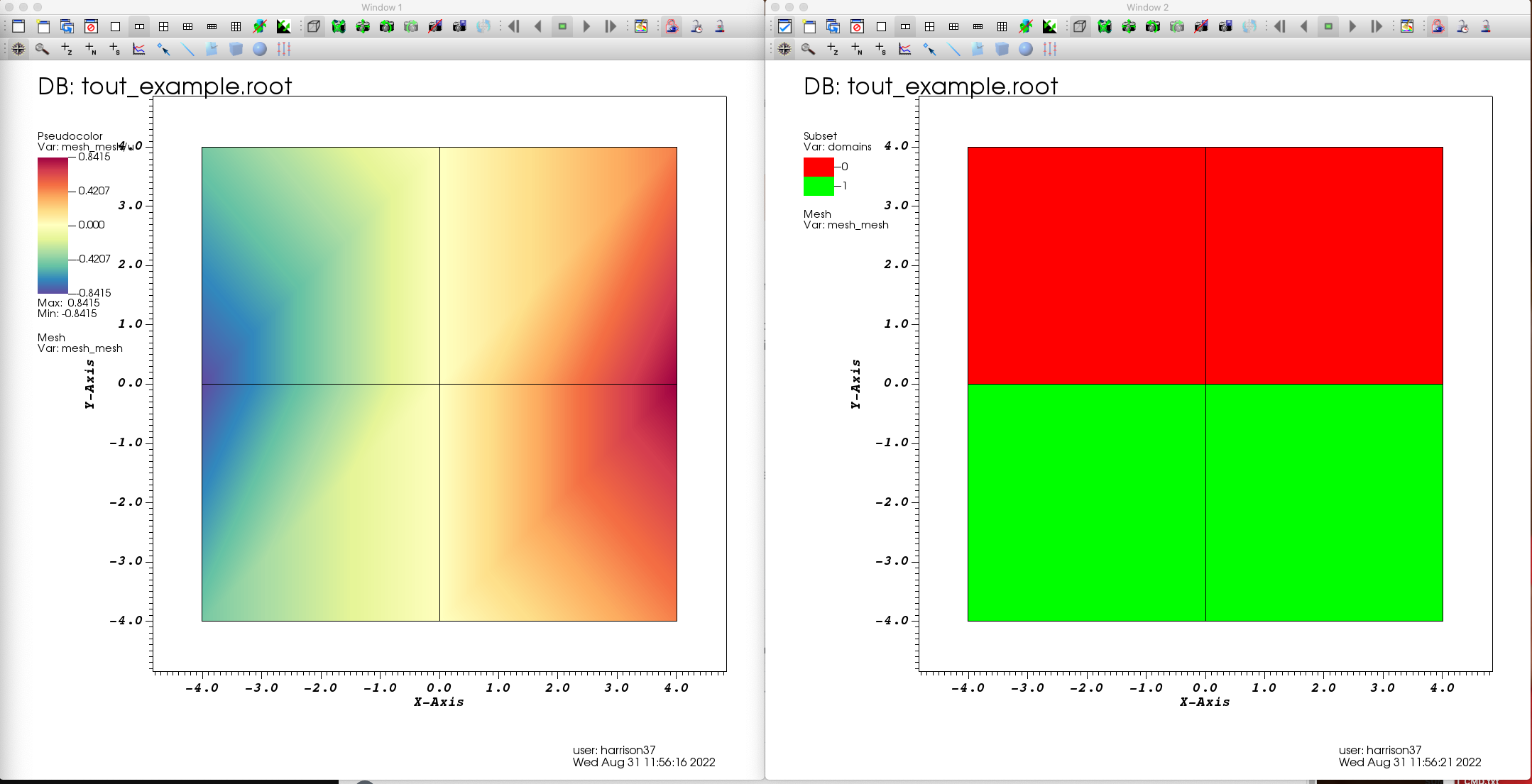
Task: Activate the Zoom magnifier mode
Action: 43,50
